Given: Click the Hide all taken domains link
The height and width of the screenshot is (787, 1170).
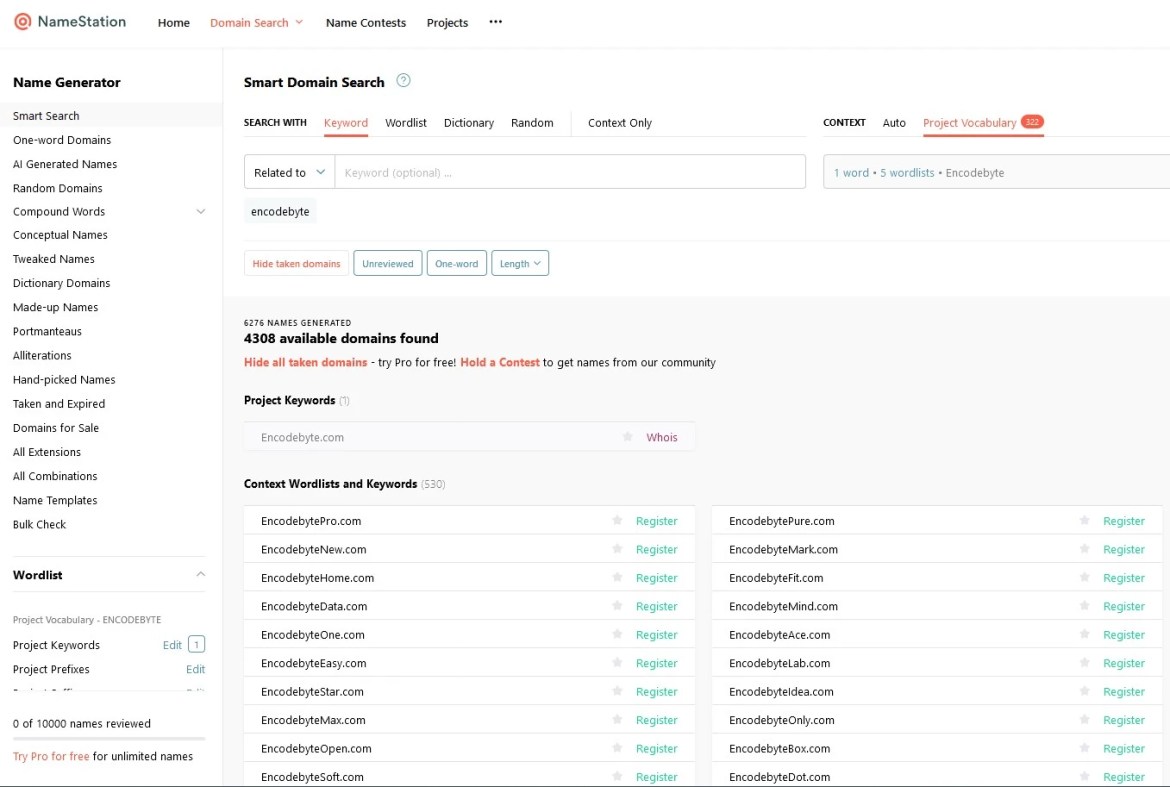Looking at the screenshot, I should tap(305, 362).
